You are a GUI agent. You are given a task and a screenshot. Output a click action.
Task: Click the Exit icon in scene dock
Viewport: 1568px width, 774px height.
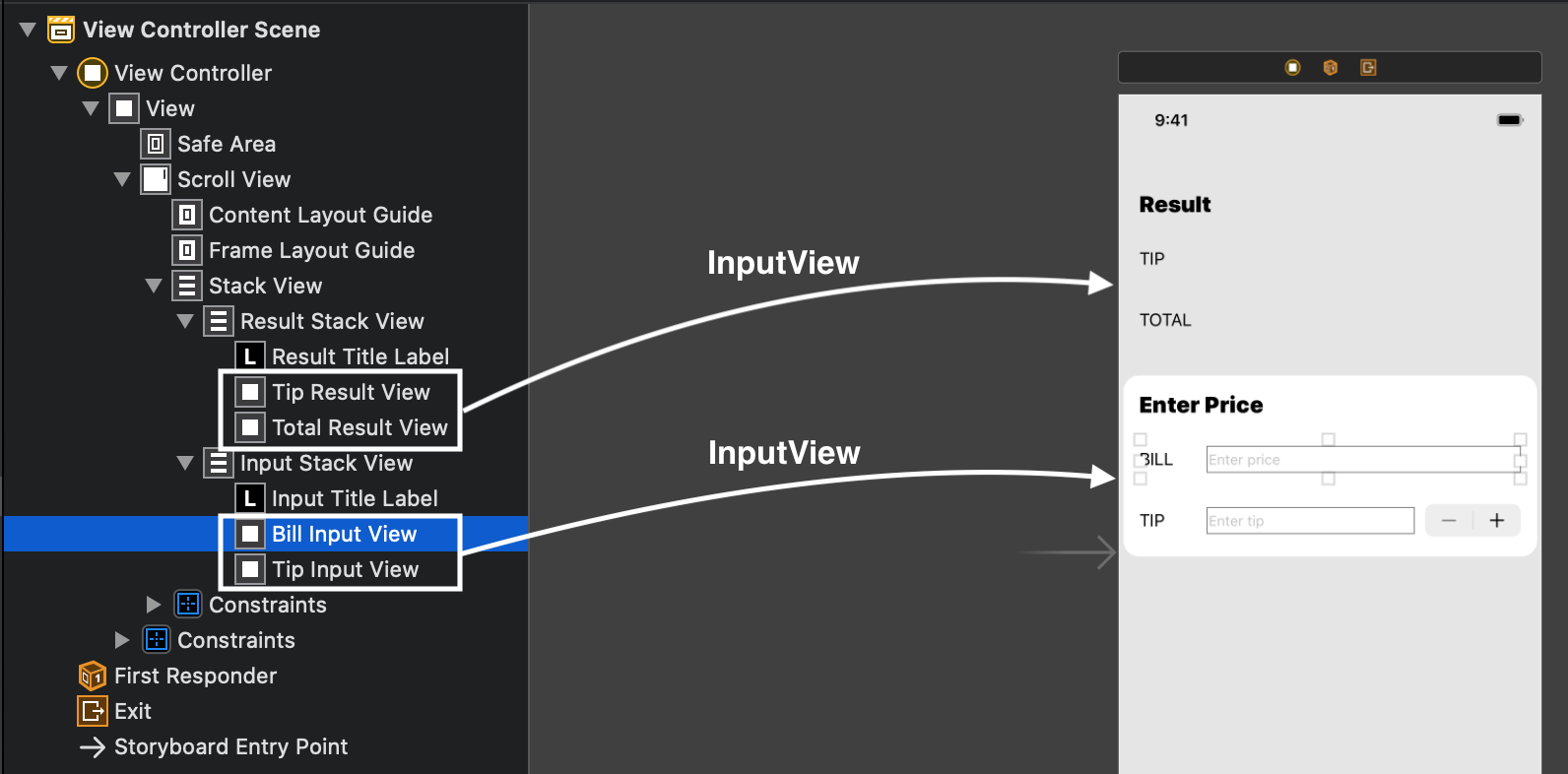(x=1368, y=67)
